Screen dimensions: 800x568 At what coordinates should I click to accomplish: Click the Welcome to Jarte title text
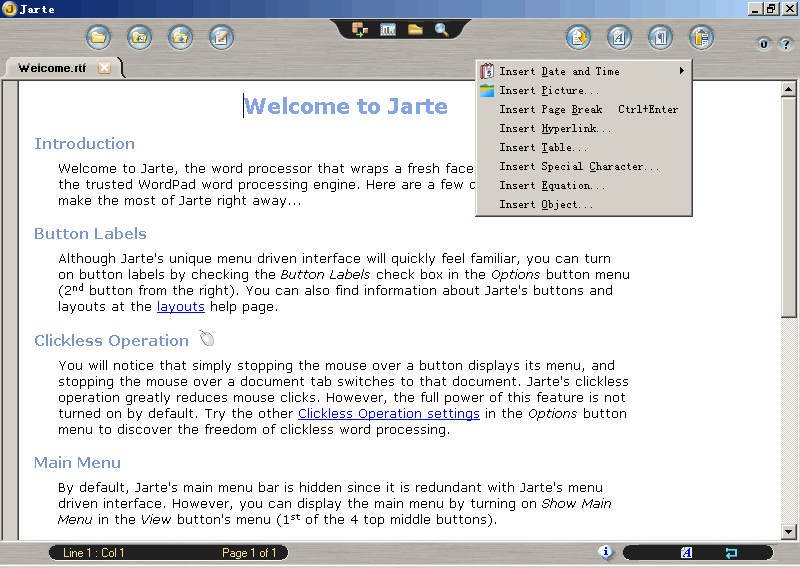(x=346, y=106)
